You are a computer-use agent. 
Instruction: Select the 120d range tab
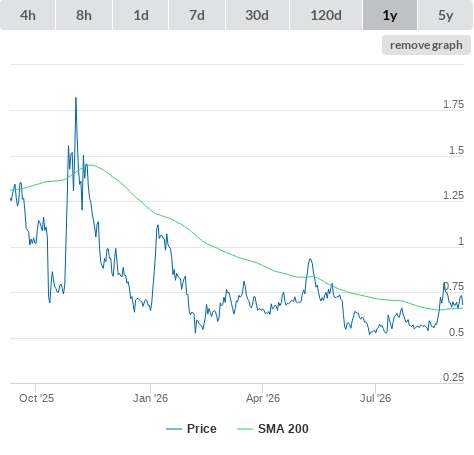tap(326, 15)
